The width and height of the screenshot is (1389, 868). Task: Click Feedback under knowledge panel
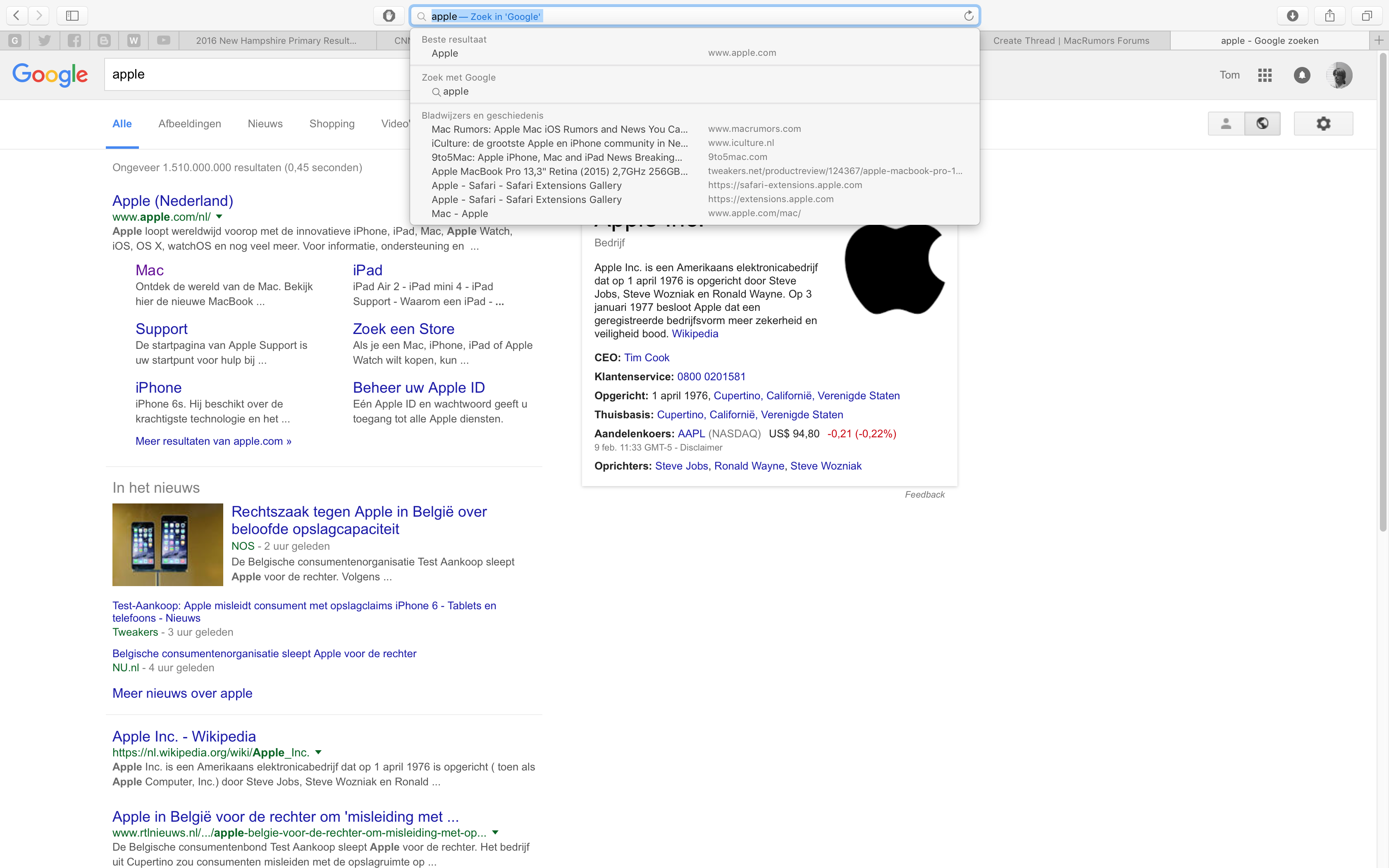925,494
